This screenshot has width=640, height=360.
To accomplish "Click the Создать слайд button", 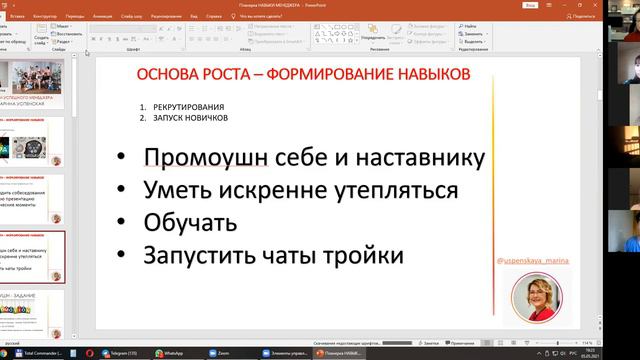I will pos(41,34).
